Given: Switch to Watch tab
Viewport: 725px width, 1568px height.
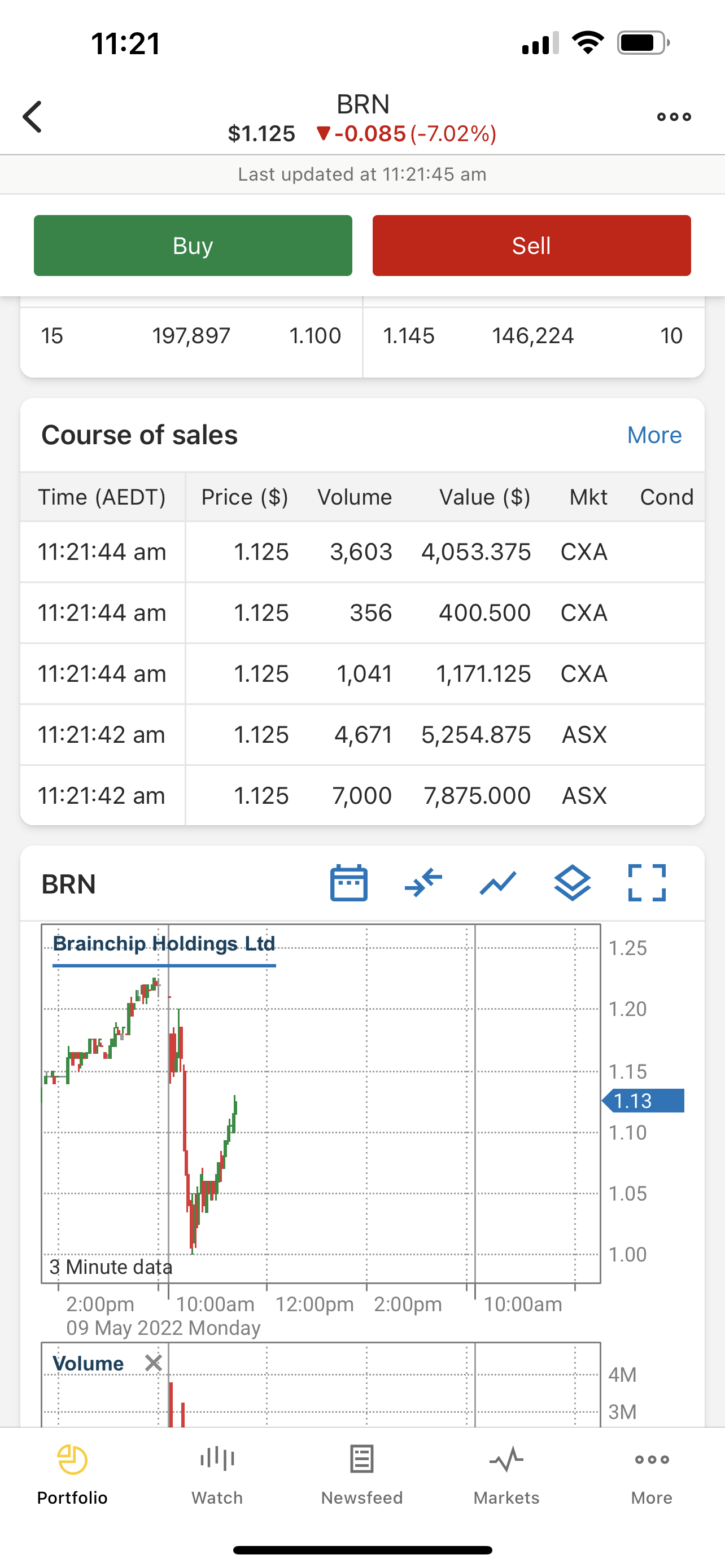Looking at the screenshot, I should pos(217,1475).
